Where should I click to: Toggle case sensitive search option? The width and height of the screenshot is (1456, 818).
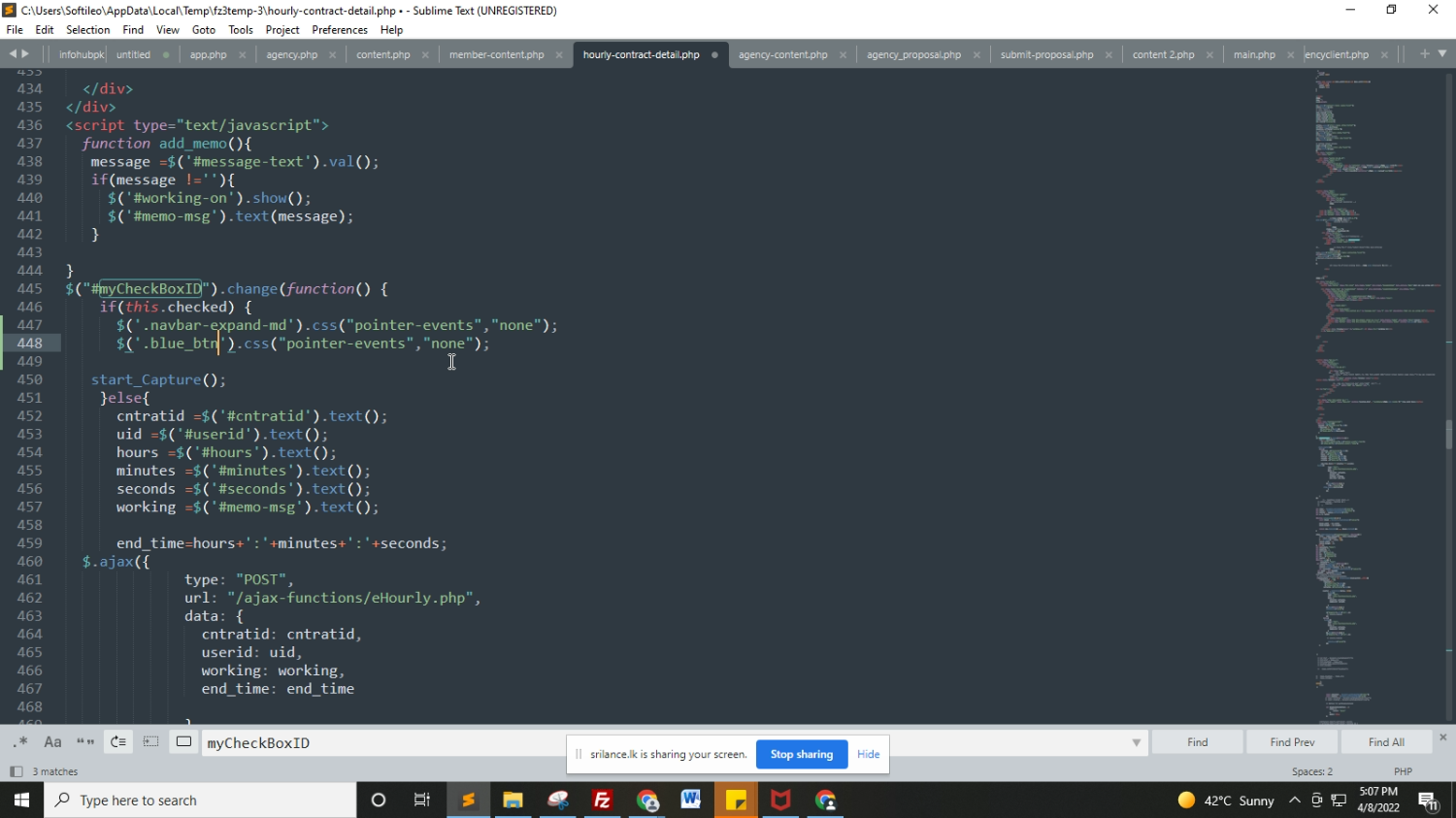(52, 742)
